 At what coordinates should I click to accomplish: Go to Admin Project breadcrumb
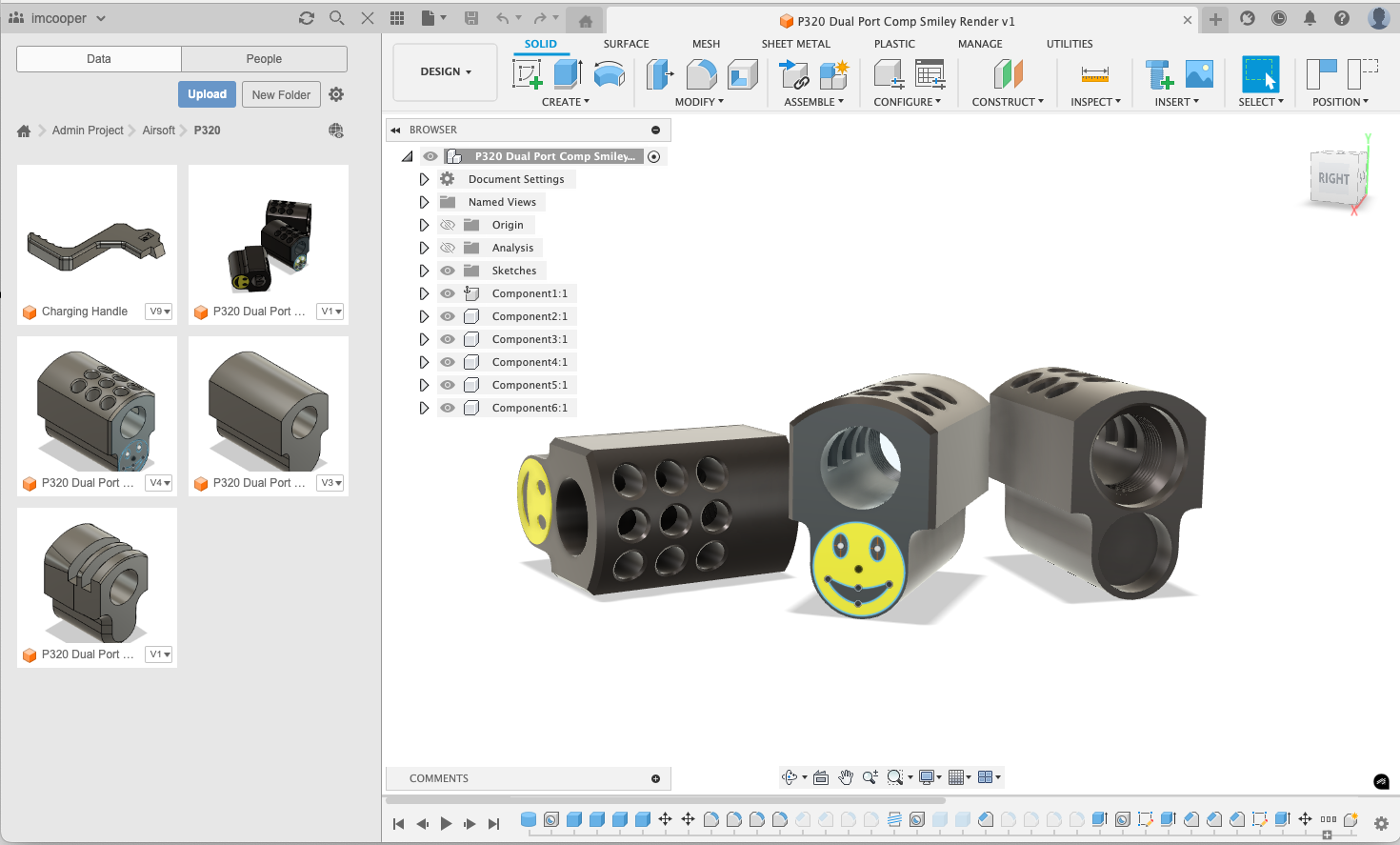click(x=88, y=131)
